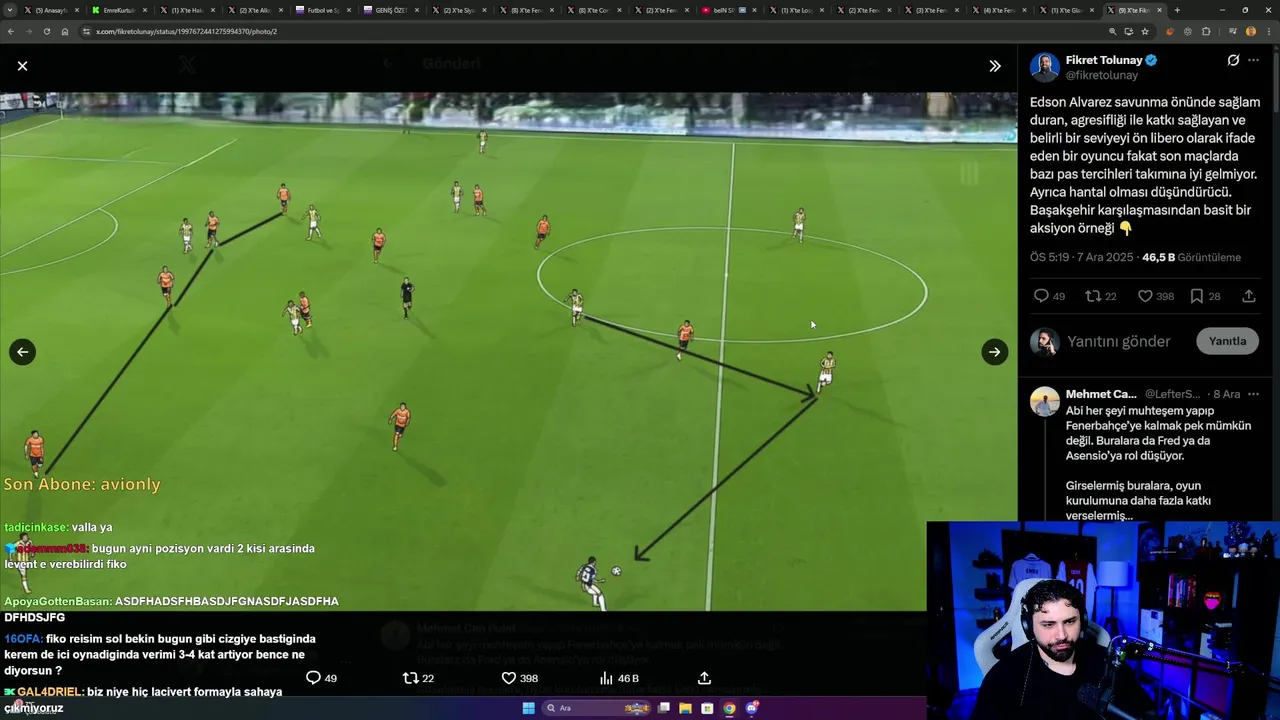
Task: Click the heart icon with 398 below the photo
Action: pyautogui.click(x=519, y=678)
